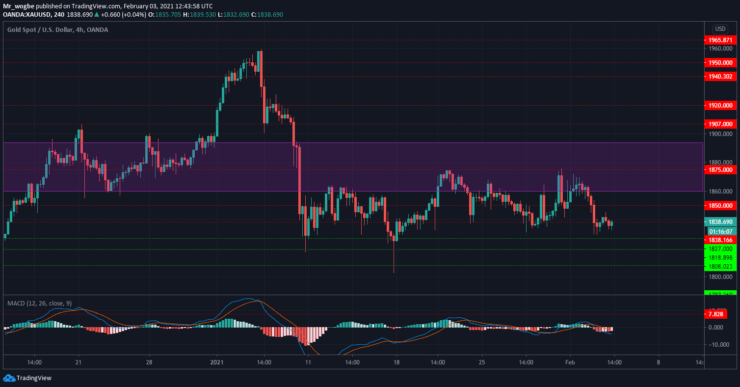740x387 pixels.
Task: Click the TradingView cloud logo icon
Action: coord(8,378)
